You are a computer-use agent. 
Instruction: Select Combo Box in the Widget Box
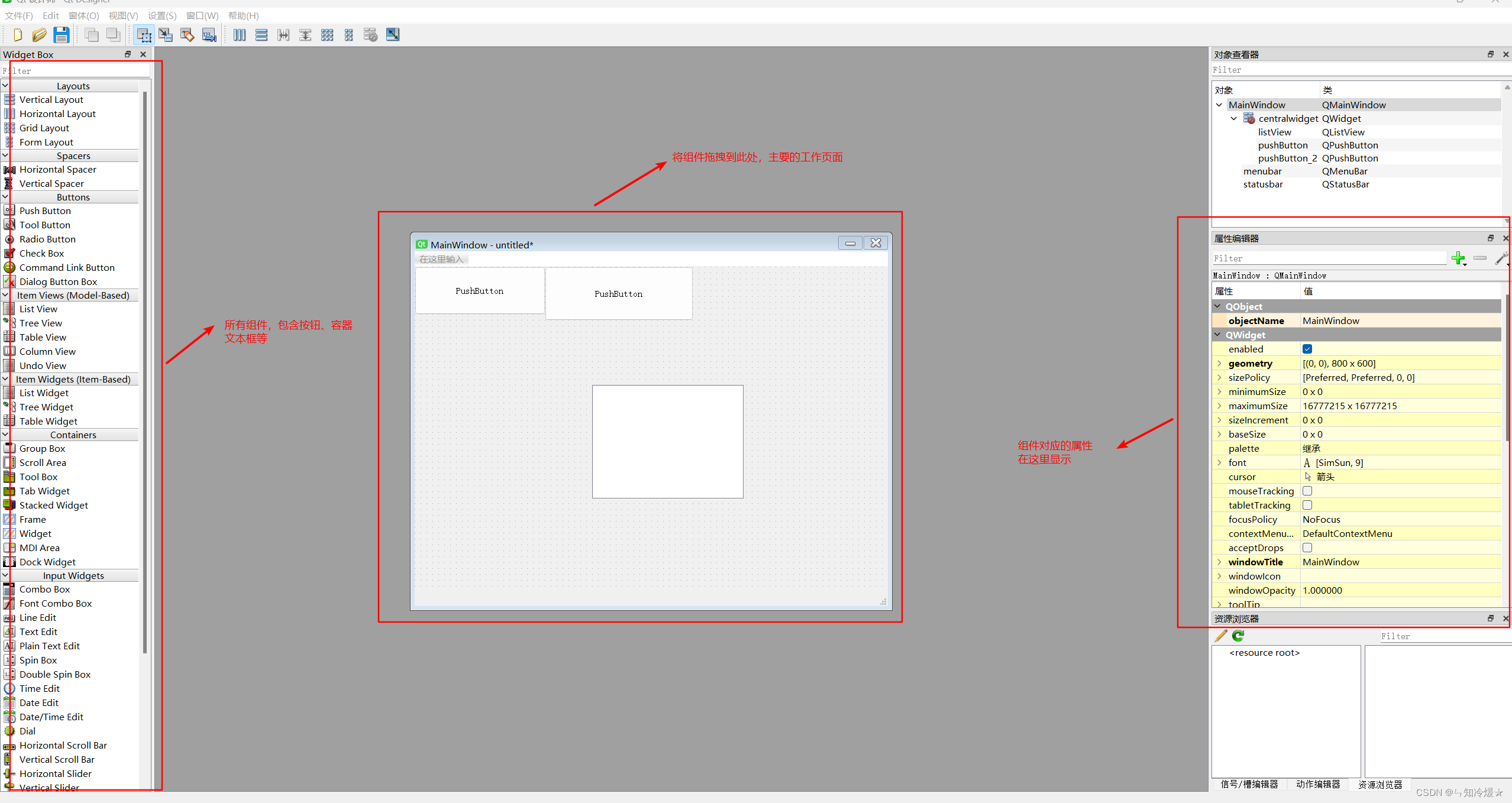[44, 589]
